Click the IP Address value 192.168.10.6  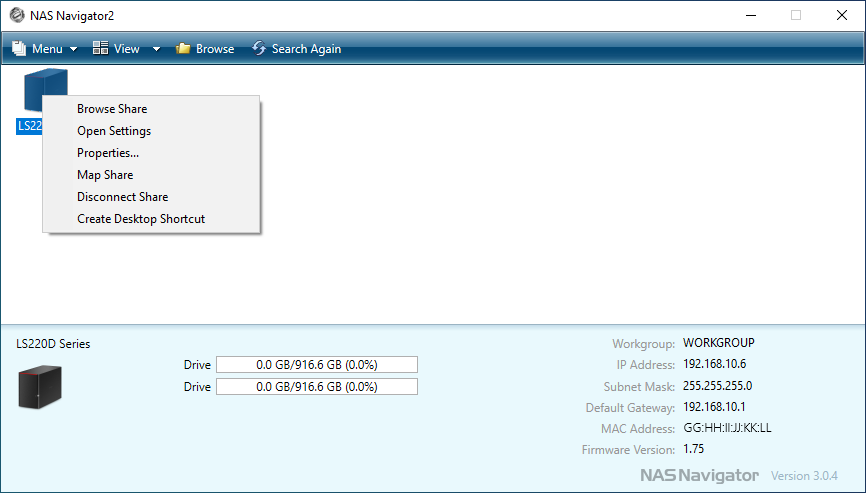click(x=714, y=364)
